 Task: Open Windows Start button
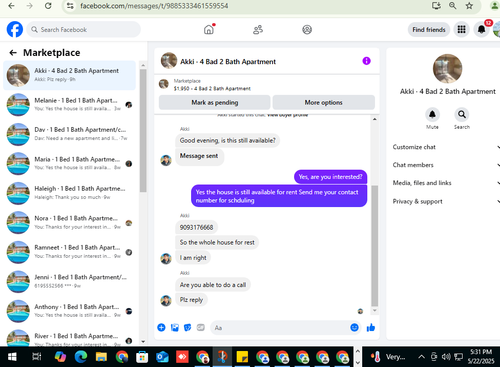tap(12, 357)
